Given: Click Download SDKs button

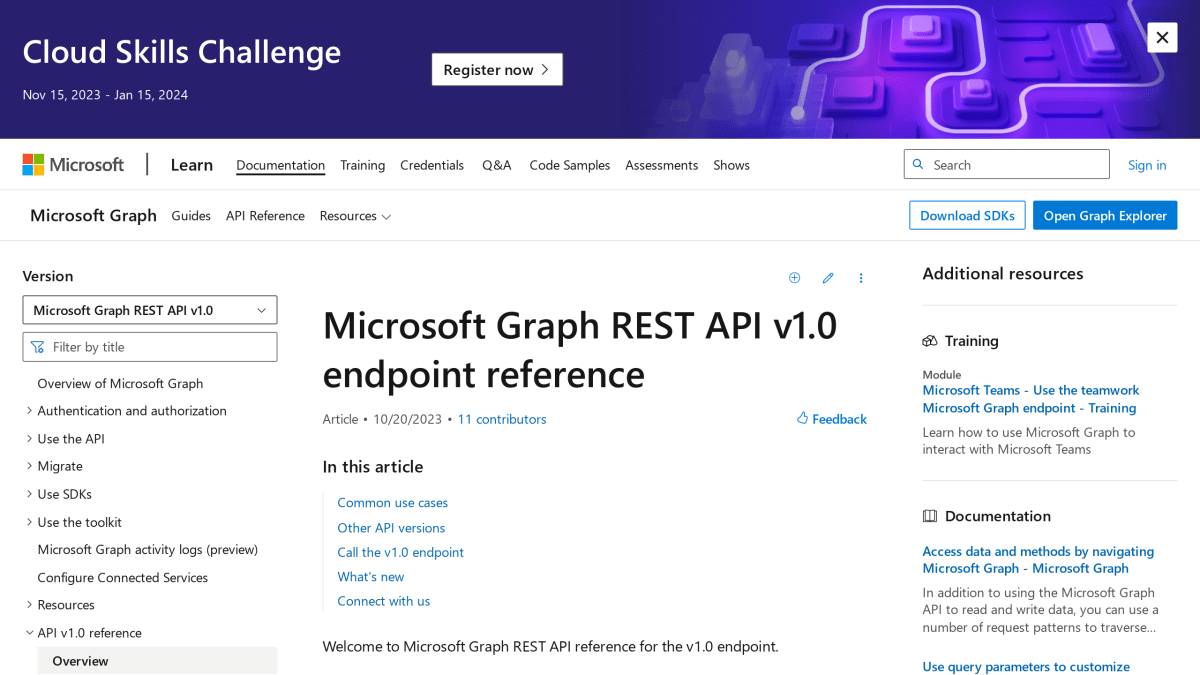Looking at the screenshot, I should (967, 215).
